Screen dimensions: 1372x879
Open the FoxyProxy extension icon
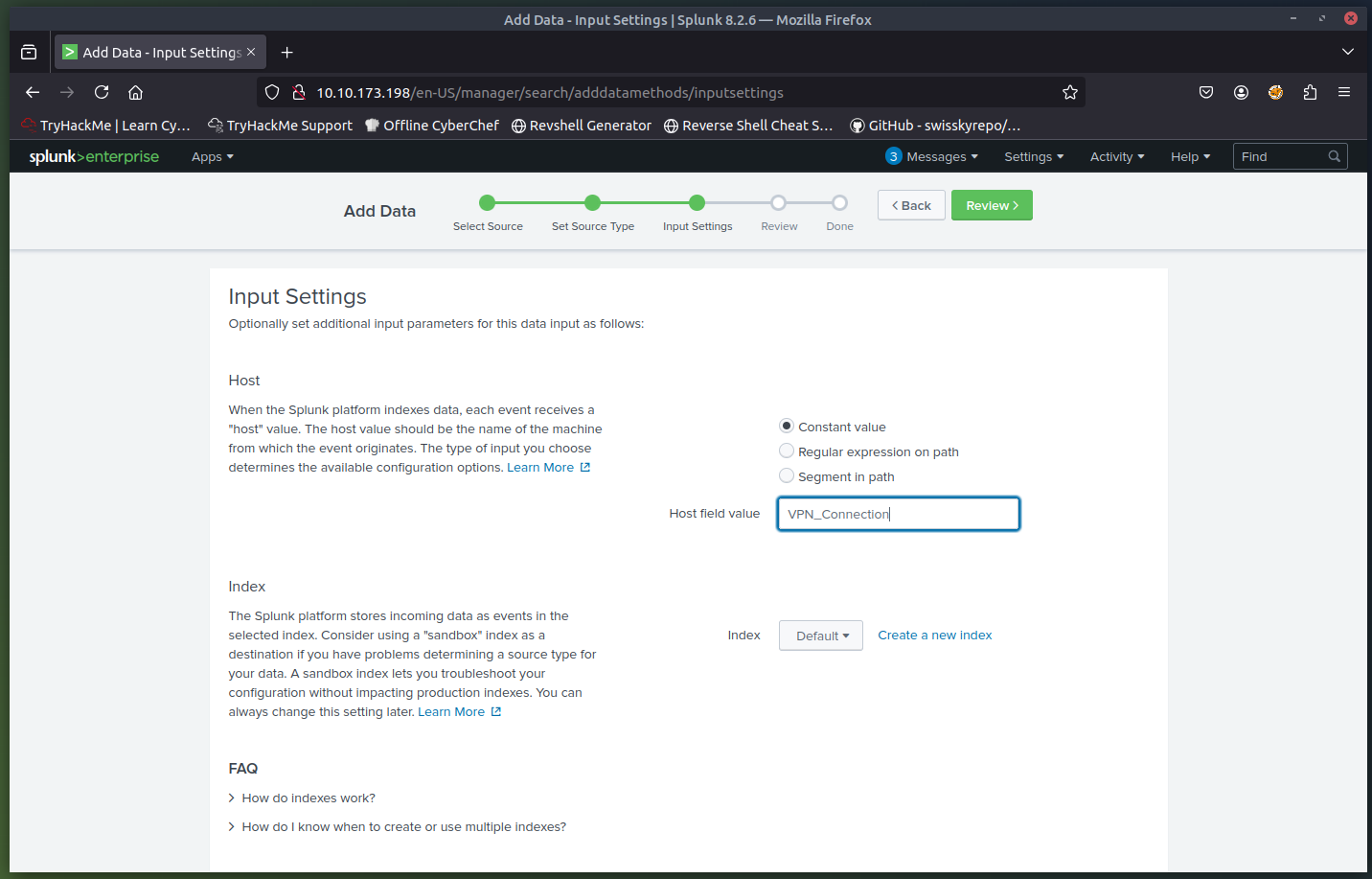1275,92
